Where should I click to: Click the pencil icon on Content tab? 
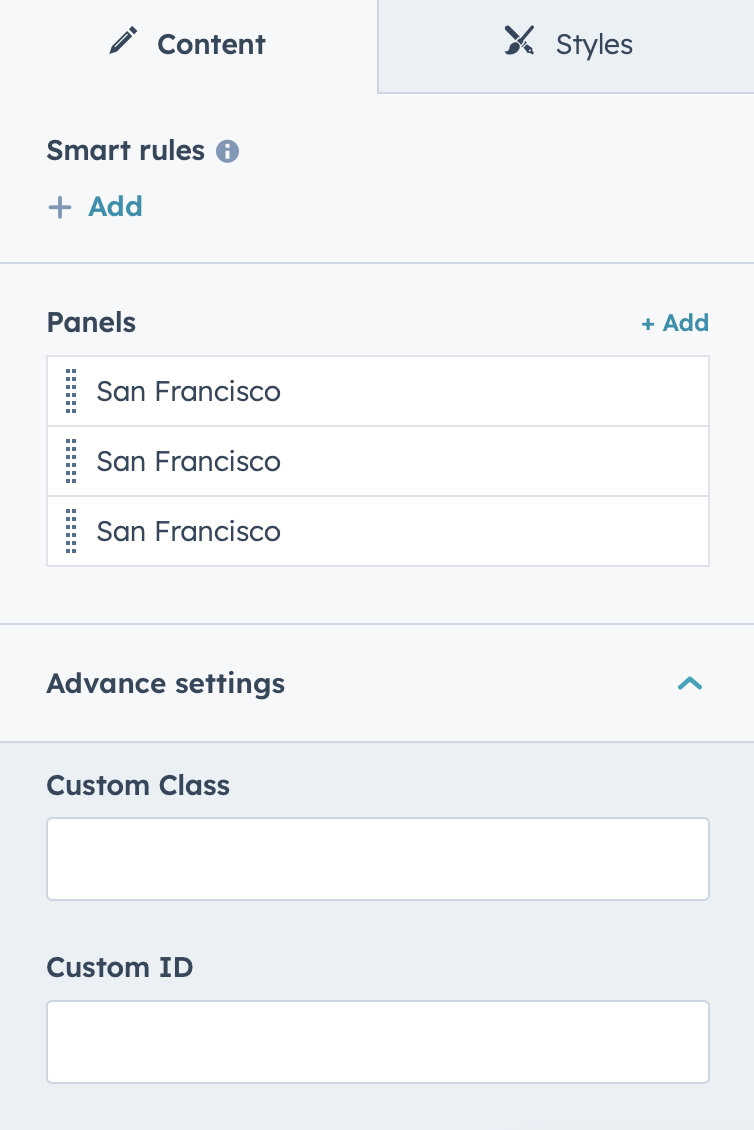pos(123,41)
